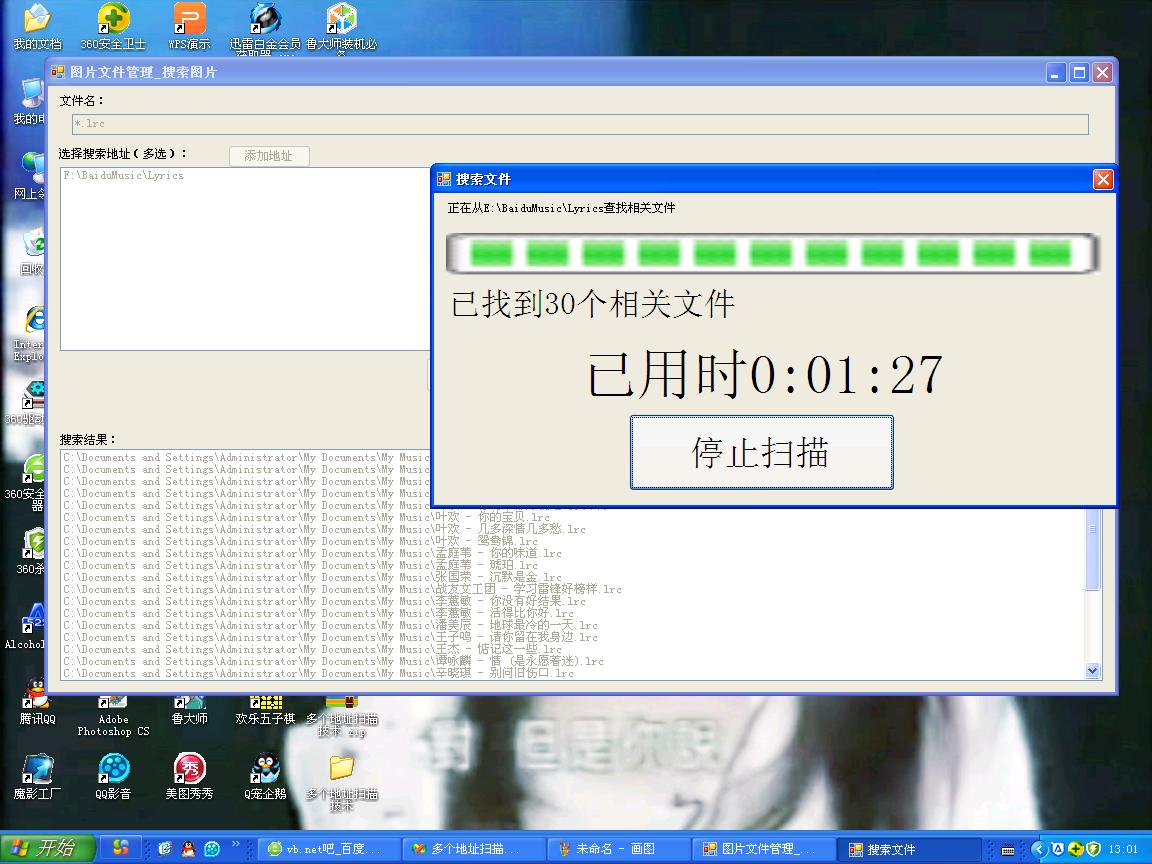Open the 我的文档 desktop icon
Viewport: 1152px width, 864px height.
pyautogui.click(x=37, y=26)
